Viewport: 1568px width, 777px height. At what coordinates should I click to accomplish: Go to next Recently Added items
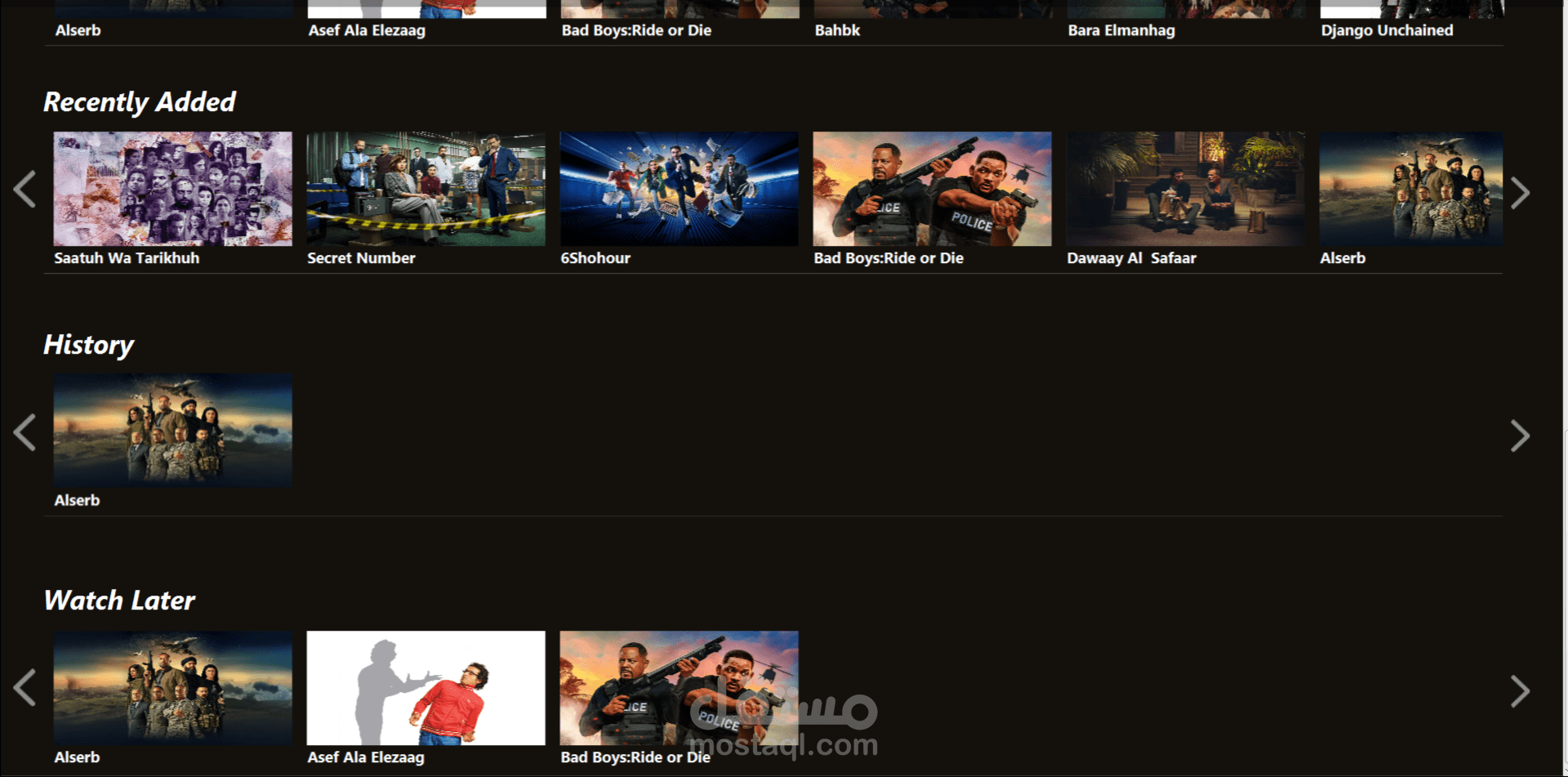(x=1520, y=193)
